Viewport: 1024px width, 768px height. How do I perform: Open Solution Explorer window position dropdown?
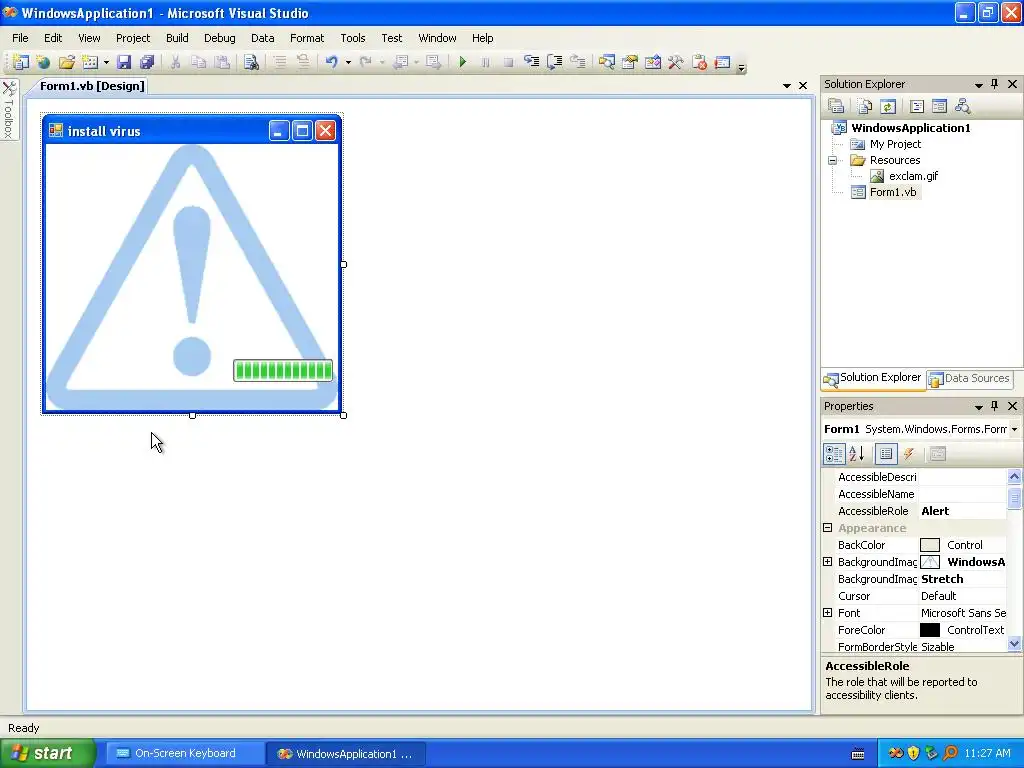tap(978, 84)
